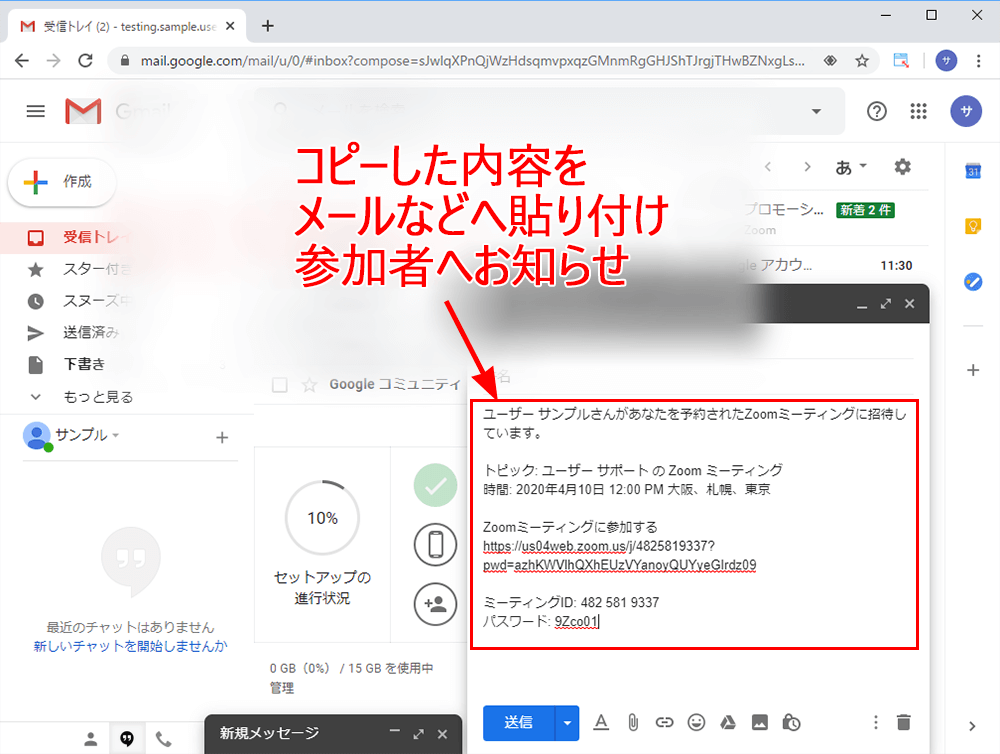Open text formatting options (underlined A)

(601, 722)
